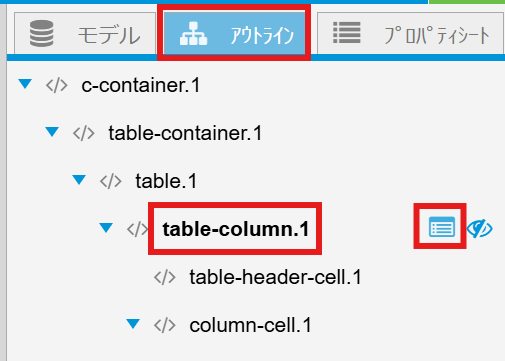Click the code tag icon beside table-header-cell.1
Screen dimensions: 505x361
(165, 277)
